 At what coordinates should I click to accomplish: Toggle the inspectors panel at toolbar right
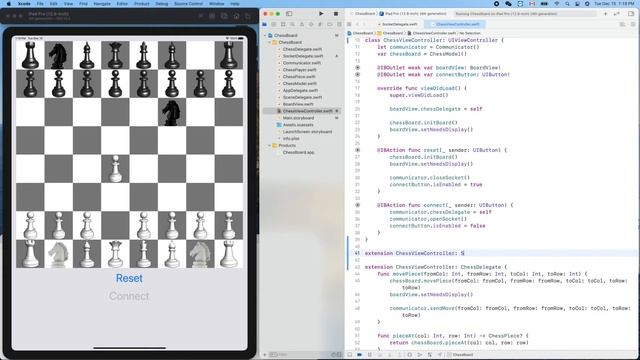[631, 13]
